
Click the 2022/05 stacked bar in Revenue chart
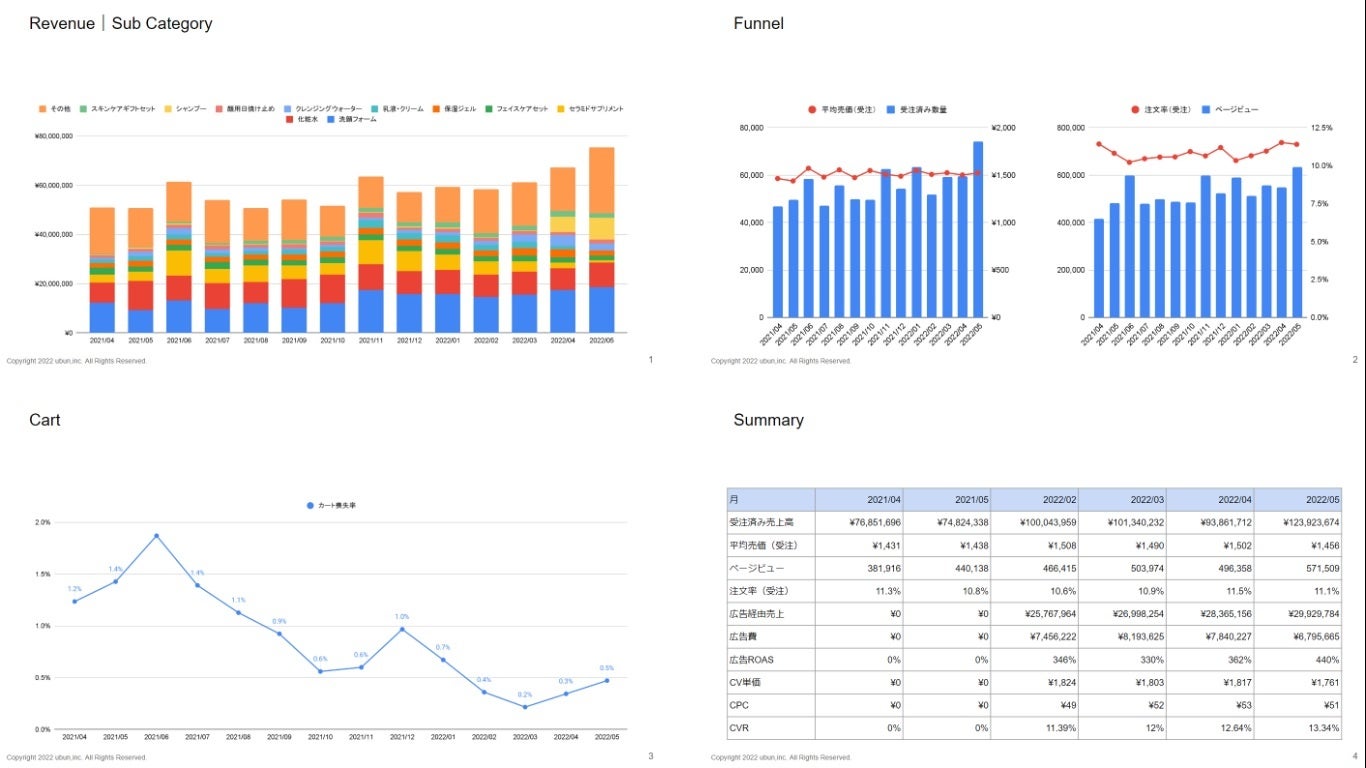point(602,240)
